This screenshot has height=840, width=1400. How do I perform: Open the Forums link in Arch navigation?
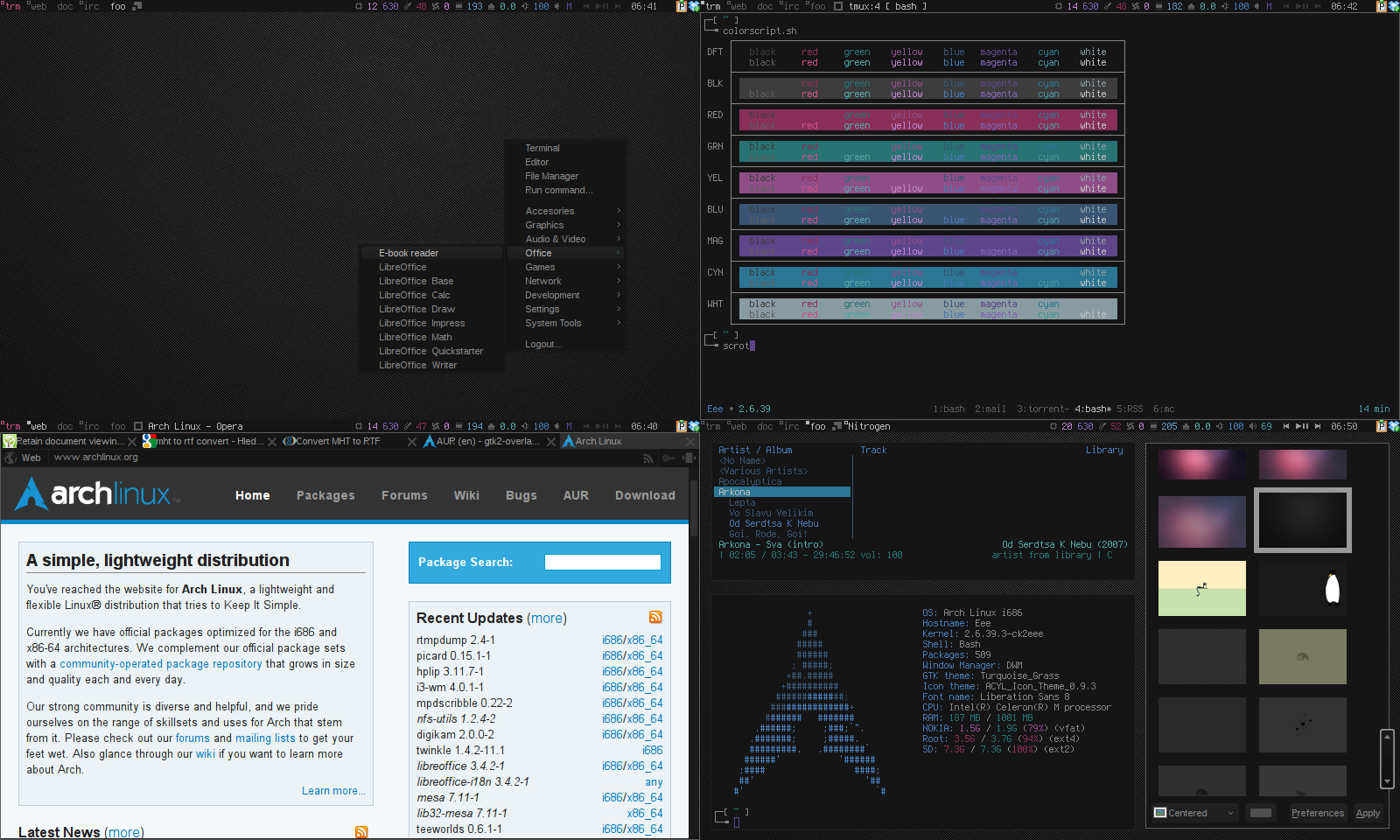pyautogui.click(x=404, y=495)
